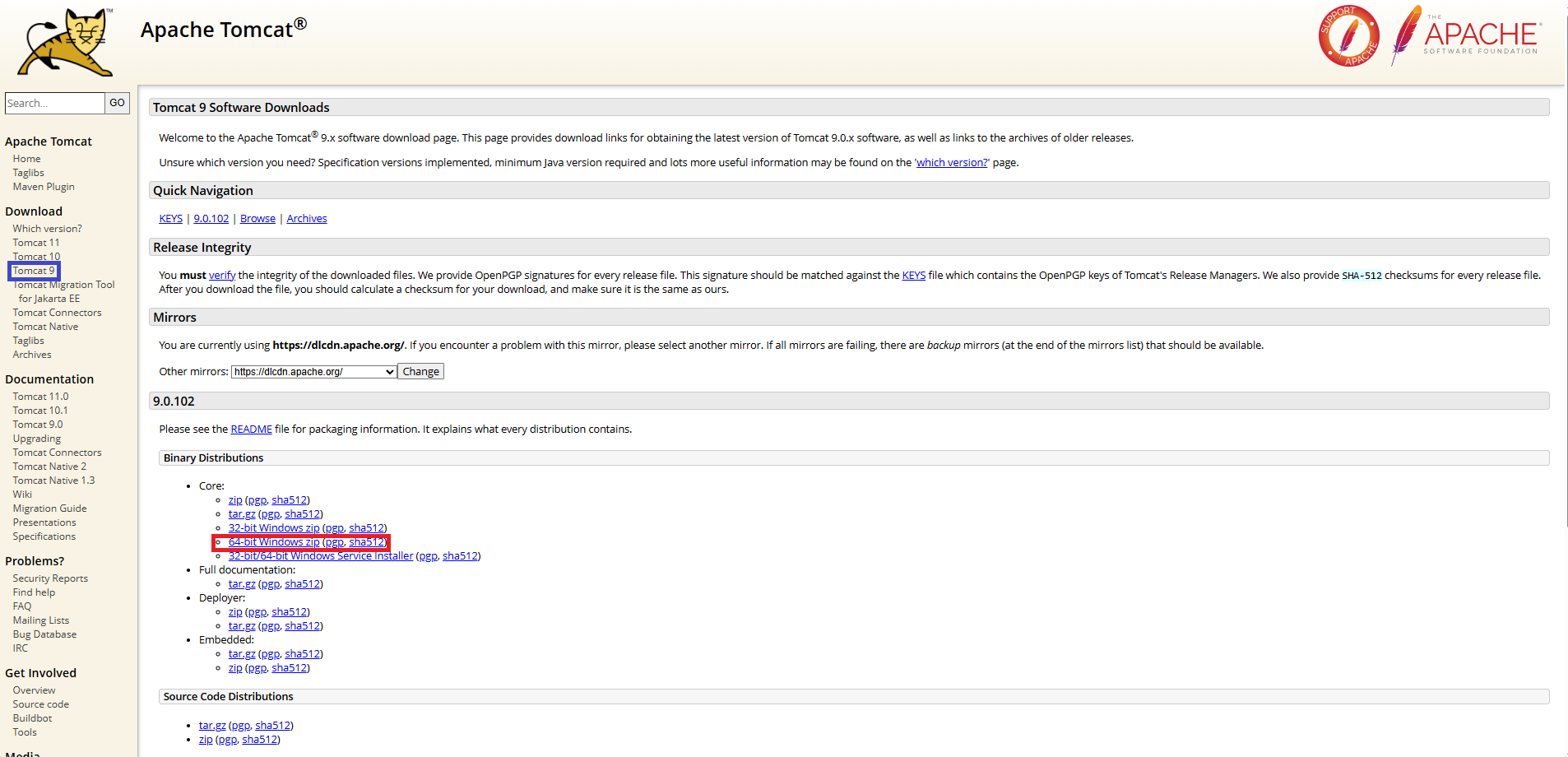Open sha512 for 64-bit Windows zip
This screenshot has width=1568, height=757.
click(x=366, y=542)
